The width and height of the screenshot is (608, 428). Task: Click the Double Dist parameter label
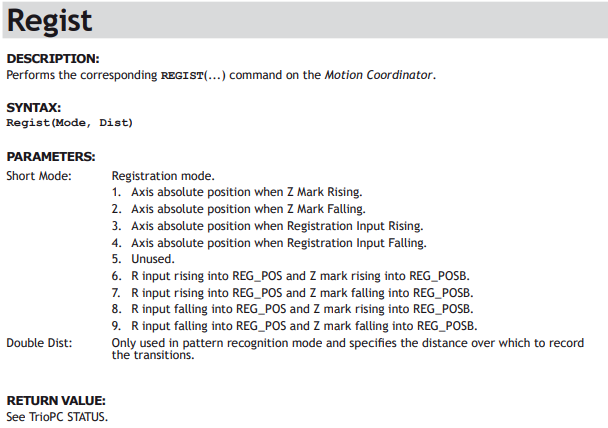tap(40, 343)
